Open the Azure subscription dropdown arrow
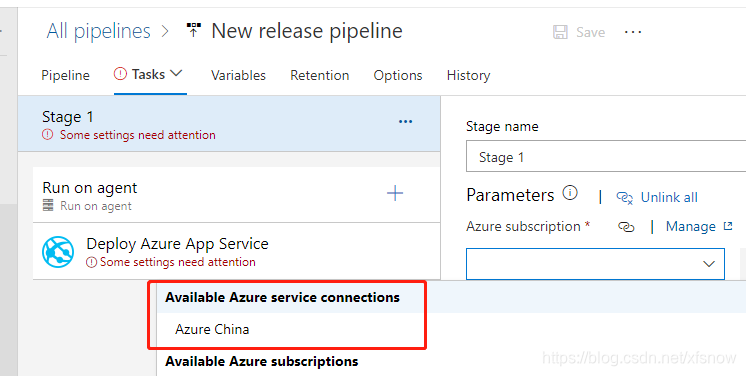The height and width of the screenshot is (376, 746). point(709,263)
